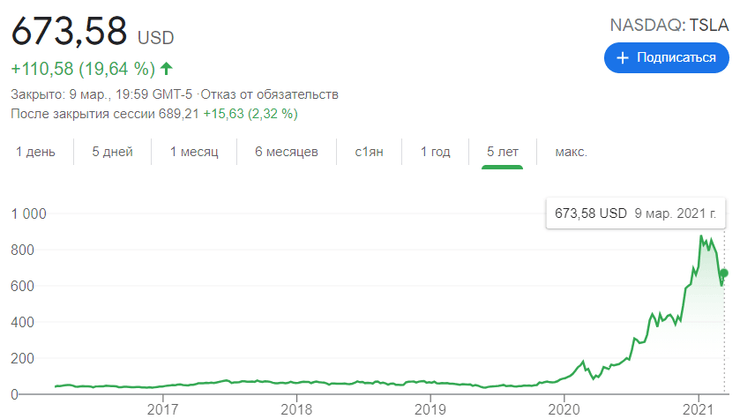Click the Закрыто: 9 мар., 19:59 GMT-5 text
The width and height of the screenshot is (740, 419).
pyautogui.click(x=101, y=94)
